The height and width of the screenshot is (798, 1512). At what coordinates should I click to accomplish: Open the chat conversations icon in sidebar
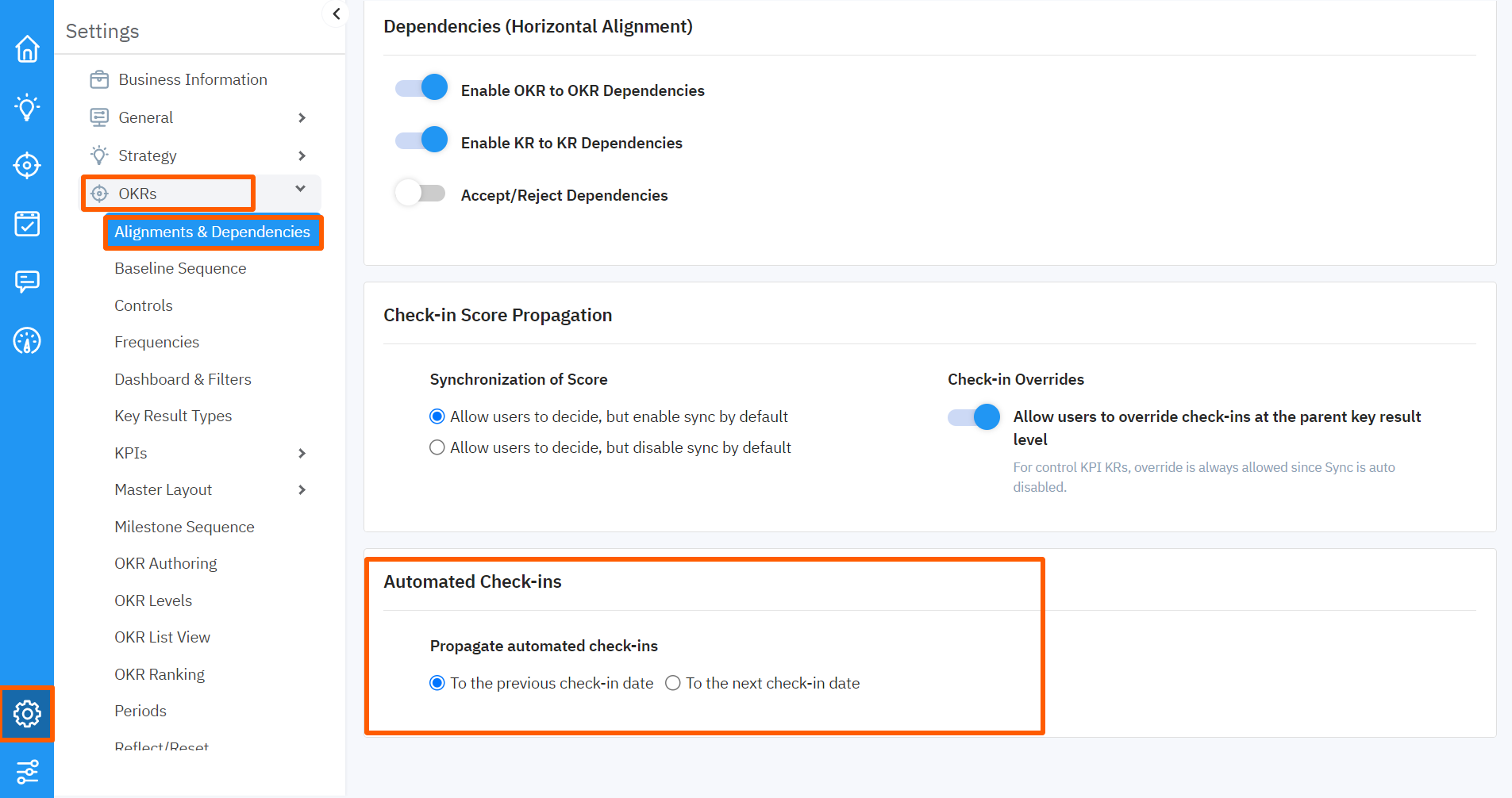(x=27, y=282)
